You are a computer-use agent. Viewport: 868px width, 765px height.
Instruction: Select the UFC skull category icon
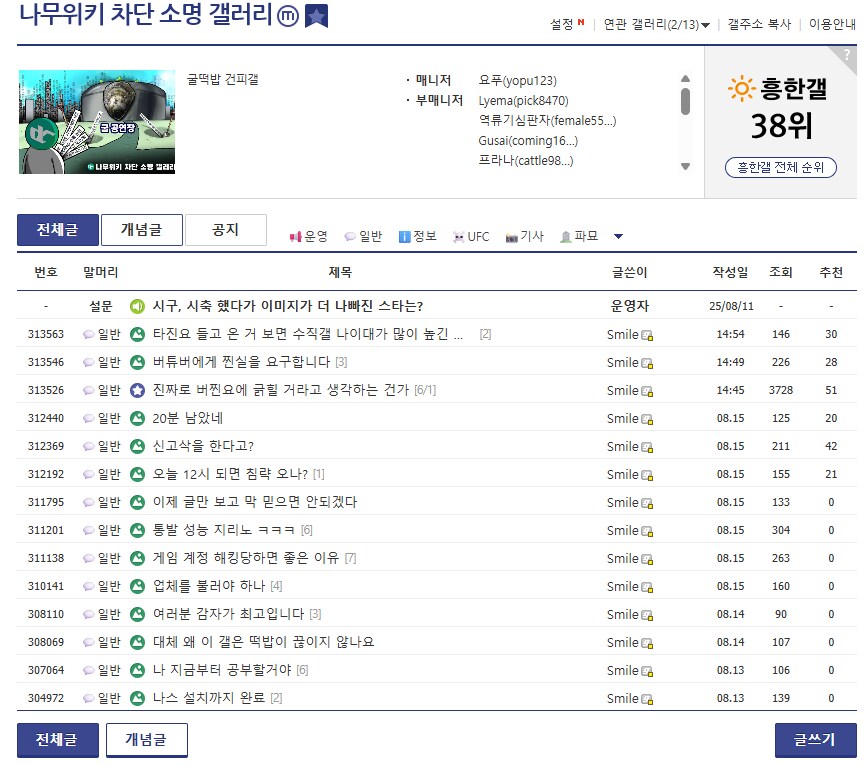(x=458, y=235)
